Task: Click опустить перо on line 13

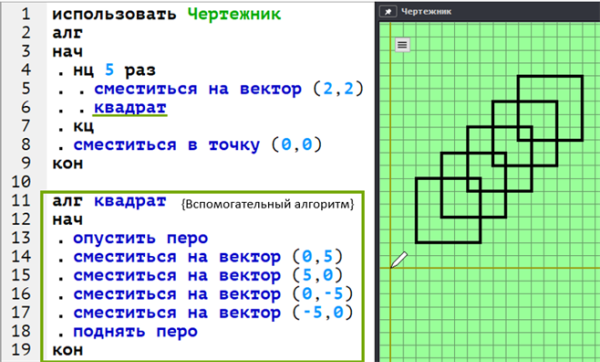Action: click(x=140, y=238)
